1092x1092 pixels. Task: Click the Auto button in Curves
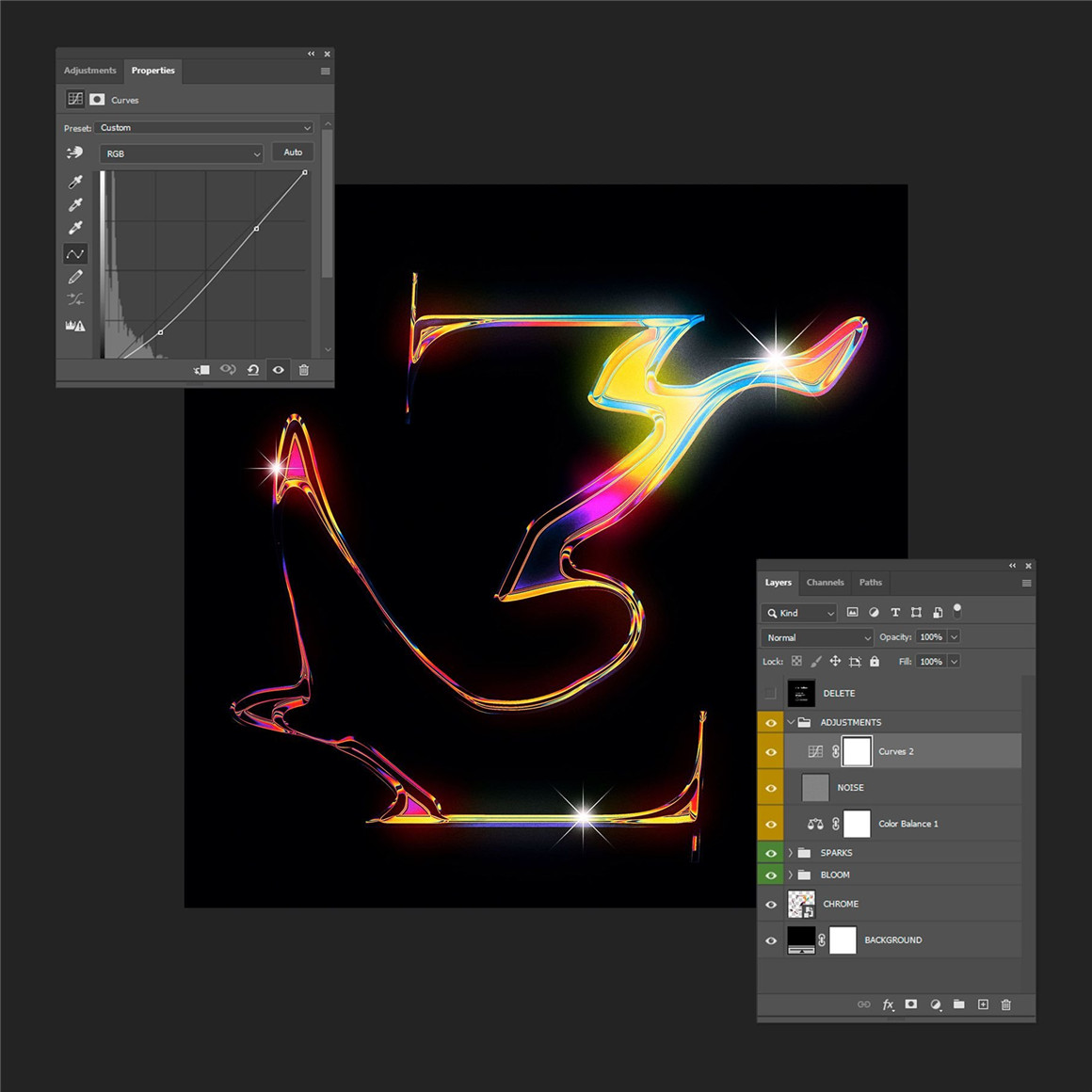pos(292,152)
